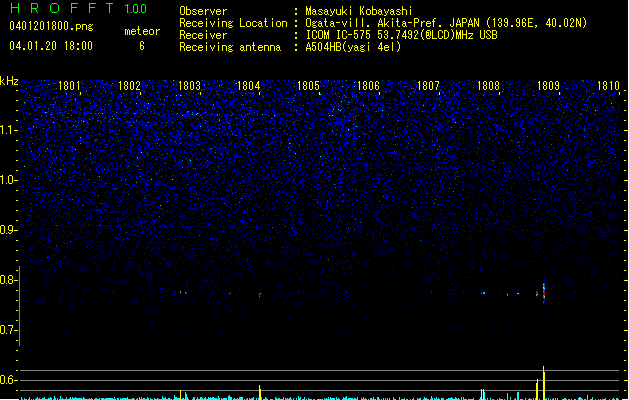Click the kHz axis unit label
Image resolution: width=629 pixels, height=400 pixels.
(x=9, y=81)
